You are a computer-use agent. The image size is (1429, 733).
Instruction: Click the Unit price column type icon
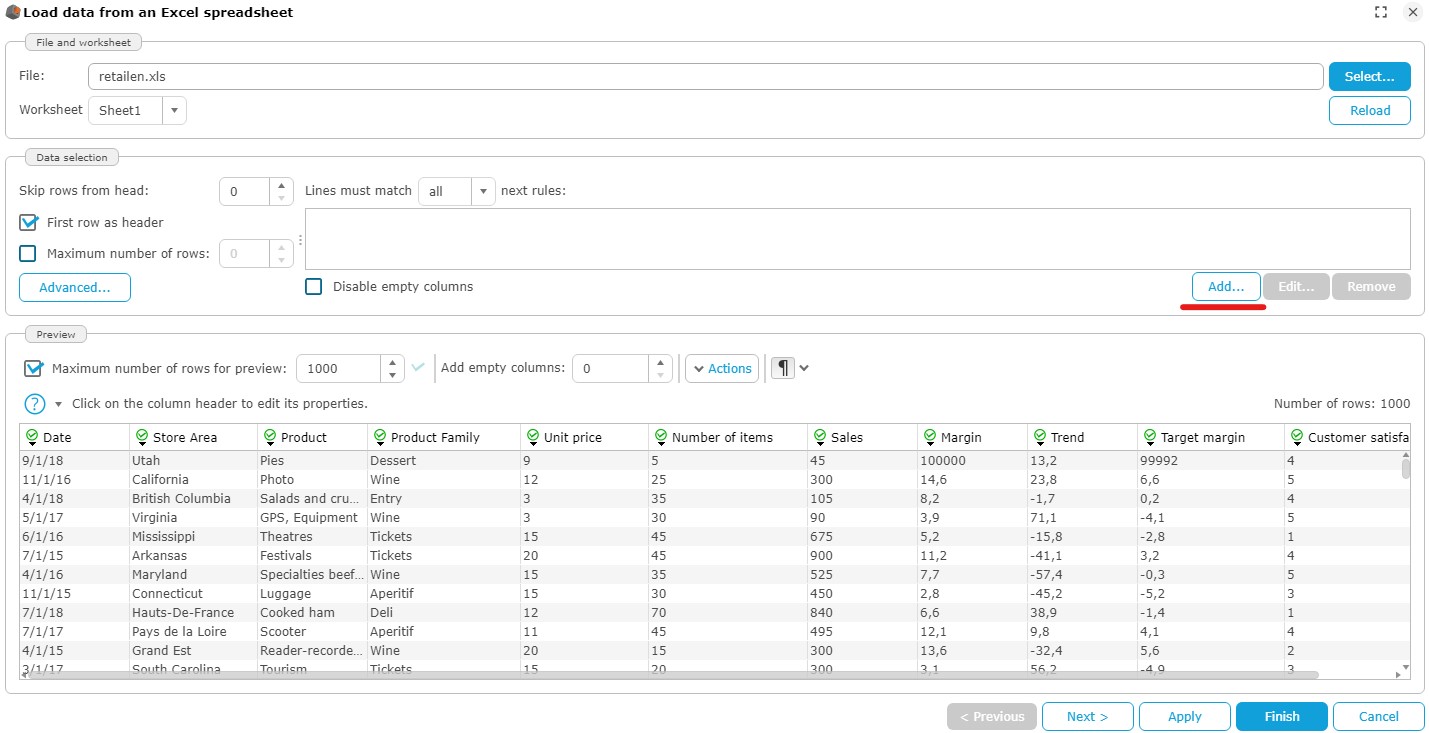[532, 437]
